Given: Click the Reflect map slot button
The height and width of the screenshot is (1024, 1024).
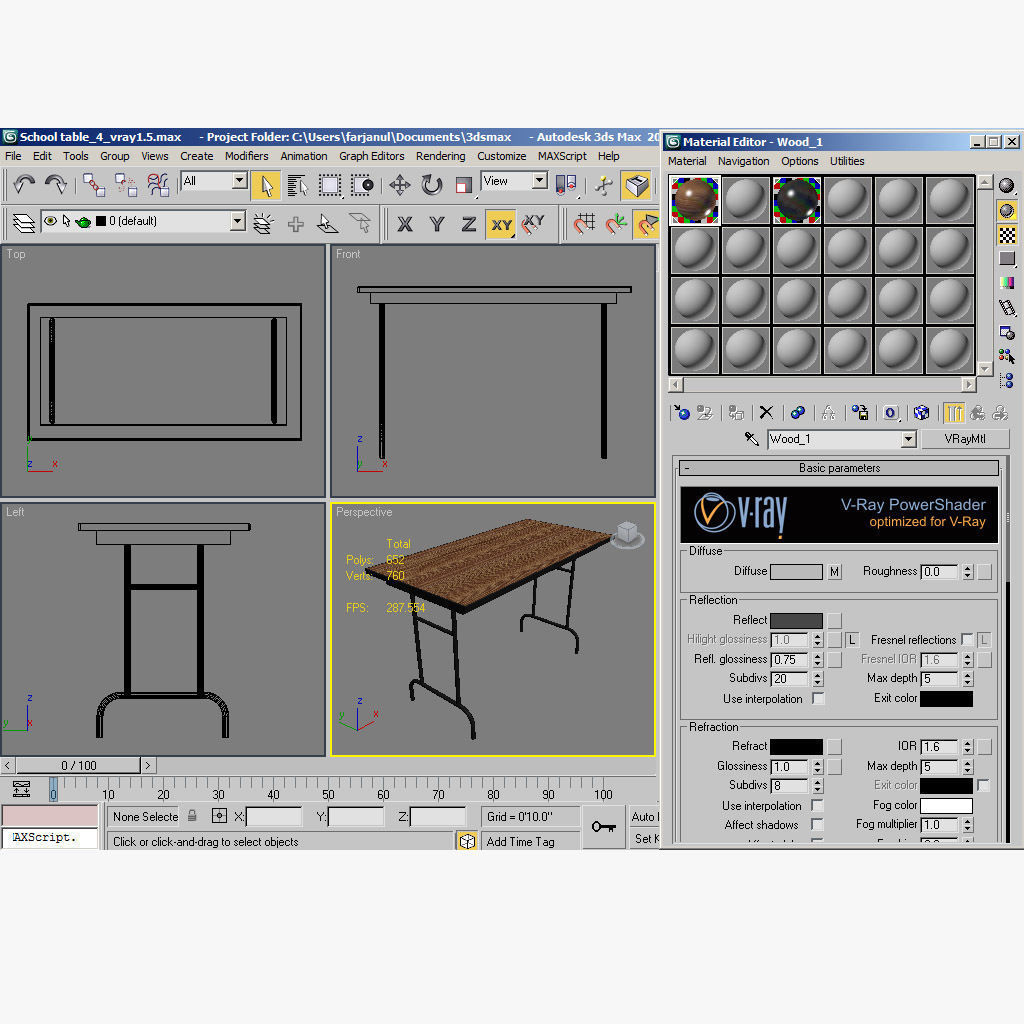Looking at the screenshot, I should (834, 620).
